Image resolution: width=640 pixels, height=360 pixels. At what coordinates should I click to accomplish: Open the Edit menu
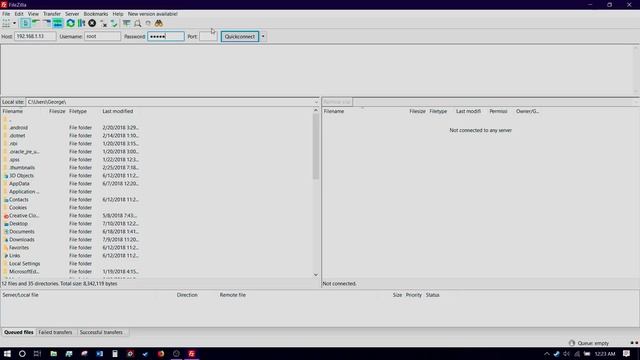(19, 14)
